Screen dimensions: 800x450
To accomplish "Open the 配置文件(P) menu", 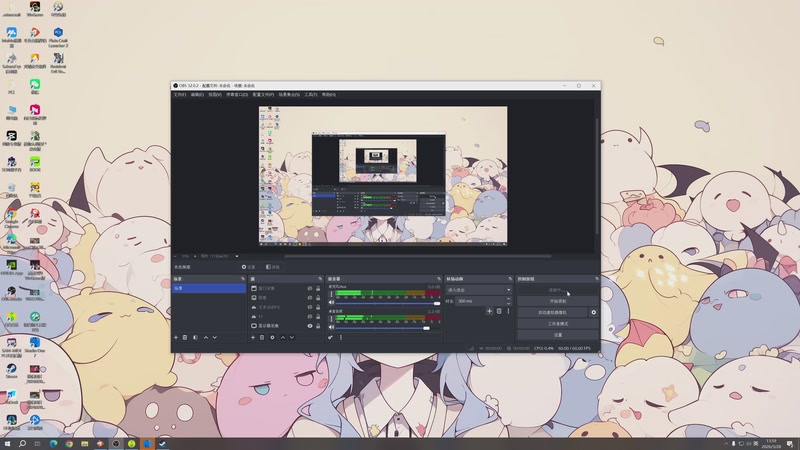I will (263, 95).
